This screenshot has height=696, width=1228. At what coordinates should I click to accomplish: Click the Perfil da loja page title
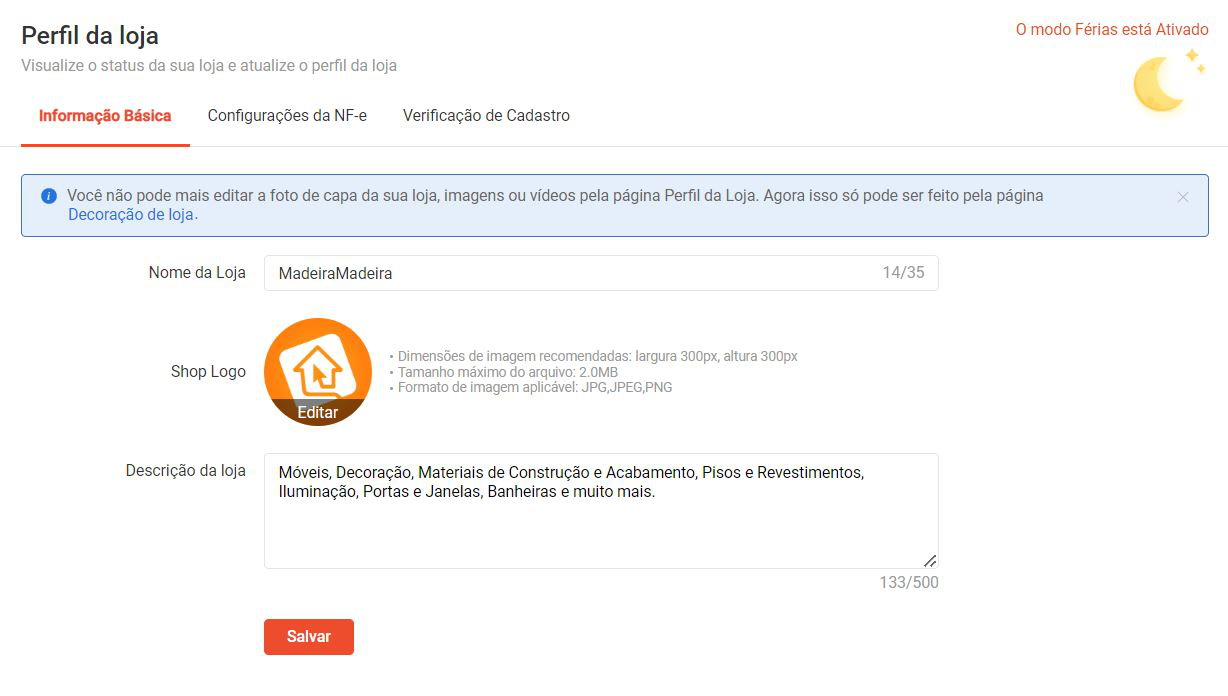pos(90,36)
